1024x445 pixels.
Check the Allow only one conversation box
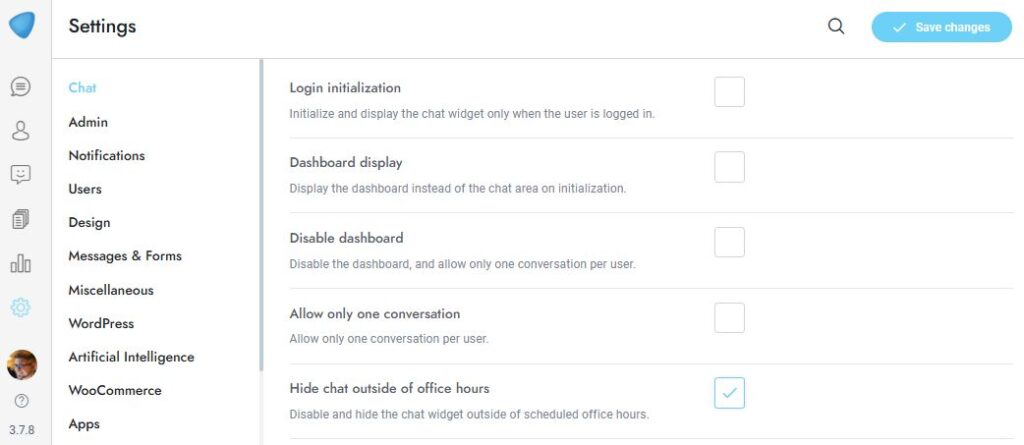coord(729,318)
